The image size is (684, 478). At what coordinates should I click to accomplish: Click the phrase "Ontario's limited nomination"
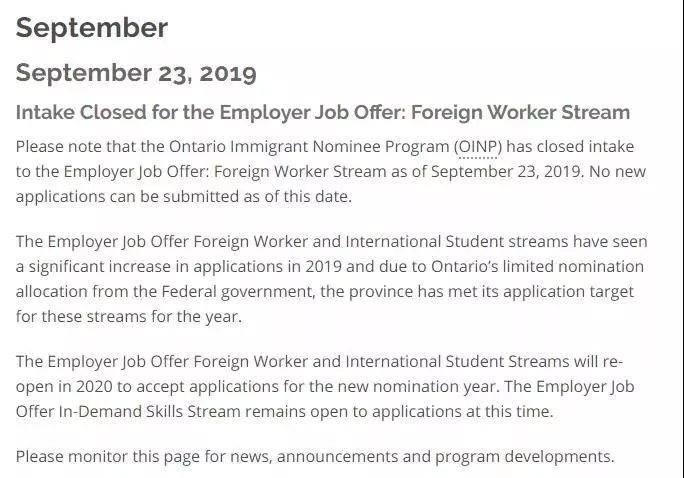pos(537,266)
